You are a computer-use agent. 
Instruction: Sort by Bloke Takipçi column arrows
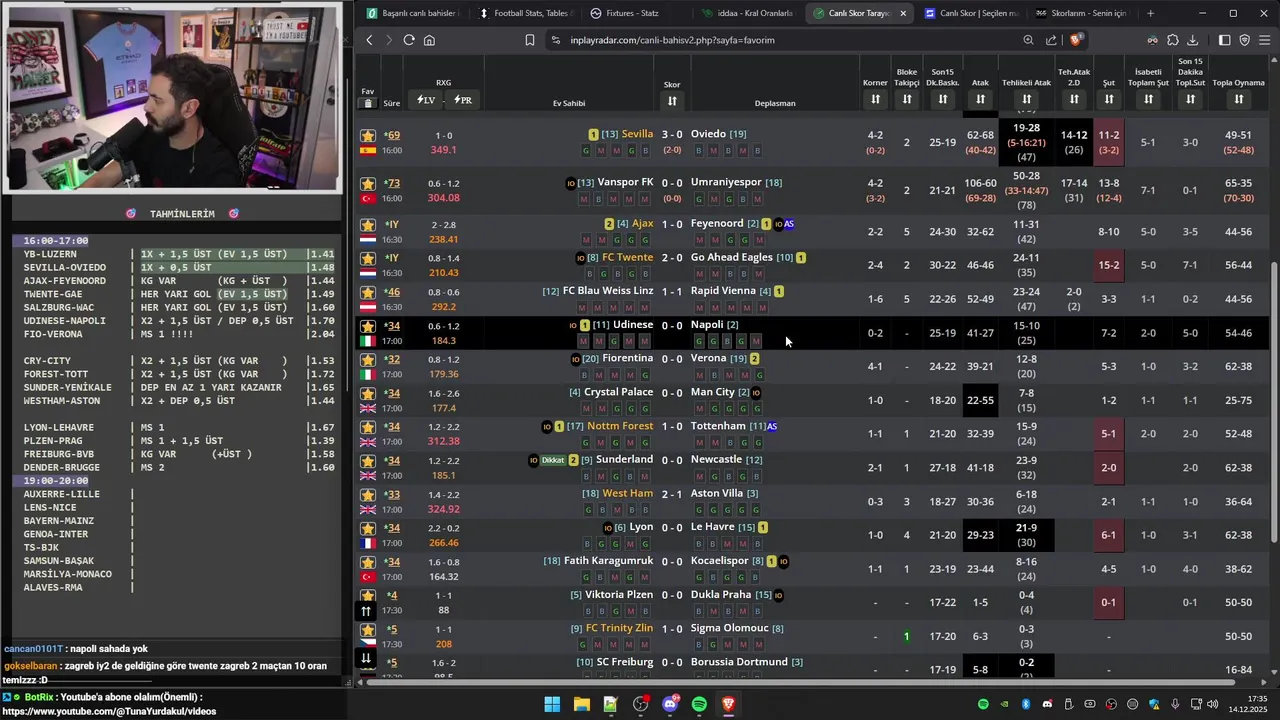pyautogui.click(x=907, y=99)
